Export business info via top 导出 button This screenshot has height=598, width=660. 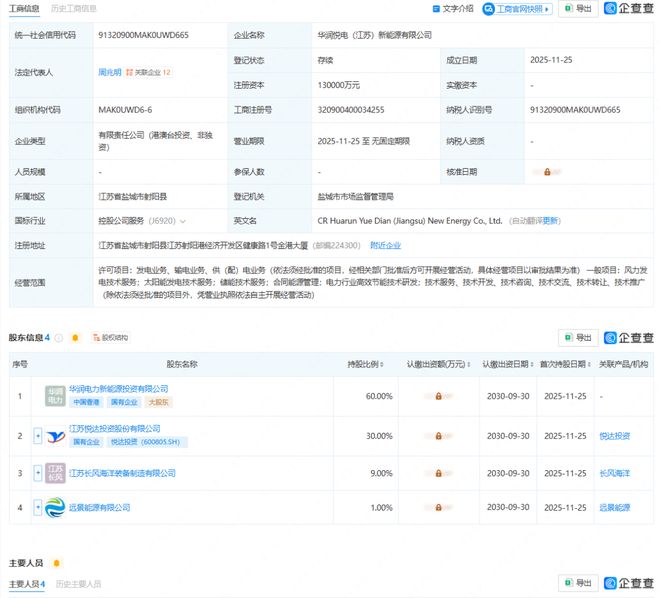coord(578,9)
